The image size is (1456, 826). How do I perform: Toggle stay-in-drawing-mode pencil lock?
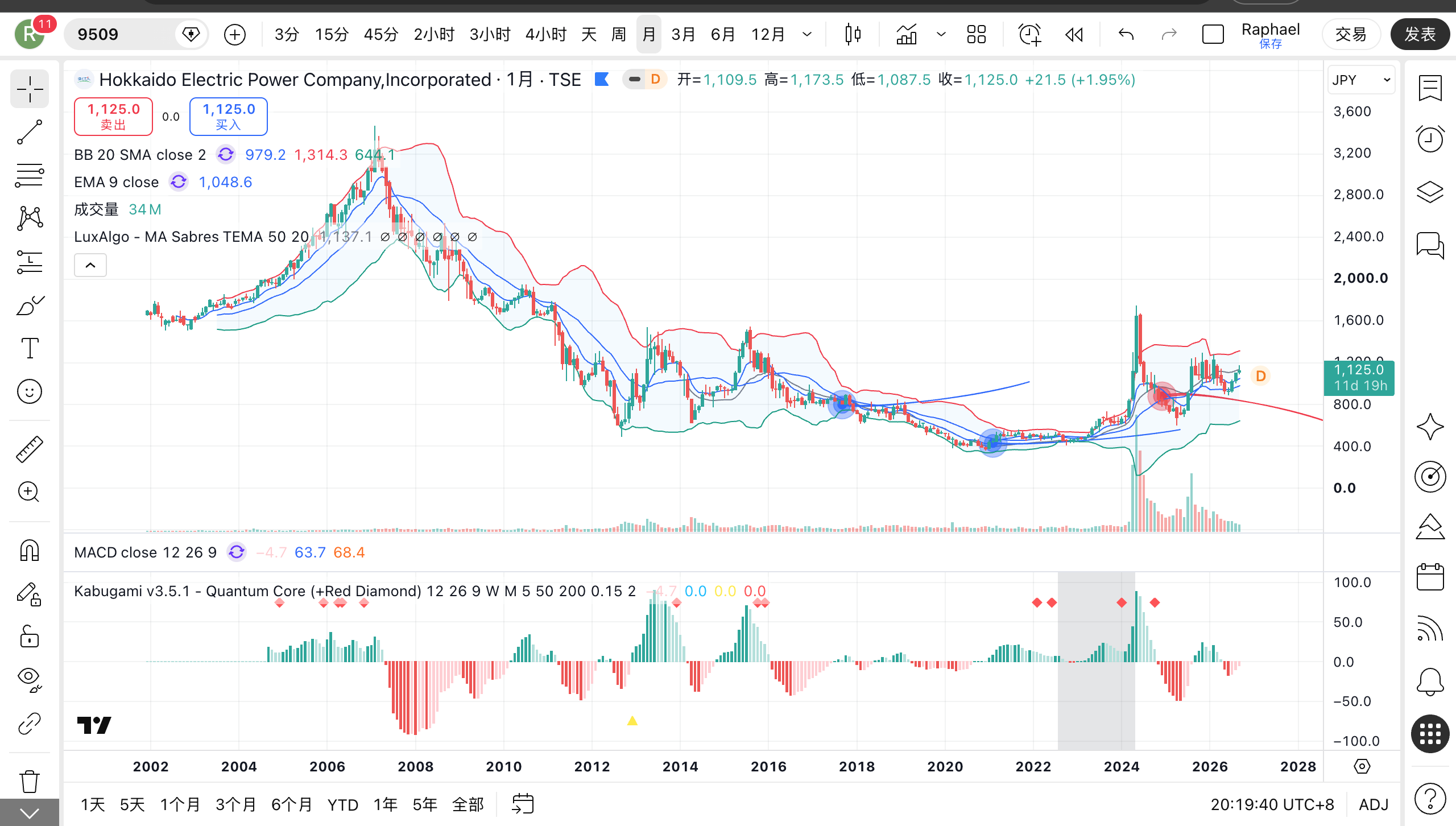(x=30, y=594)
